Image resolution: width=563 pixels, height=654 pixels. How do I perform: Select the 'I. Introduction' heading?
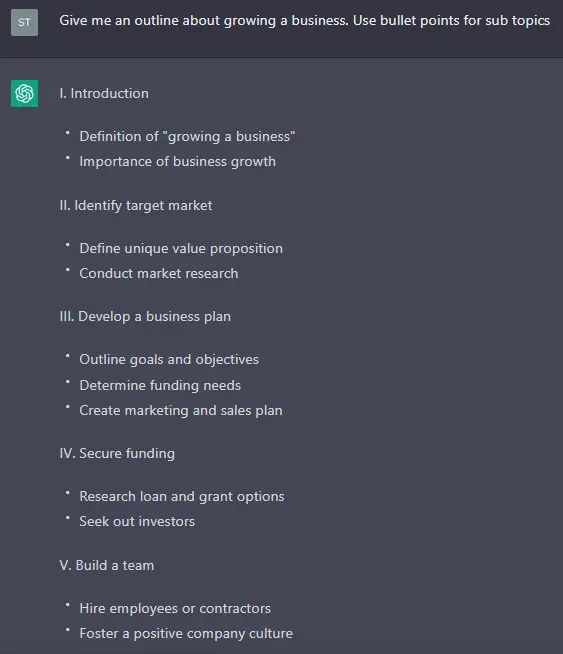tap(104, 93)
